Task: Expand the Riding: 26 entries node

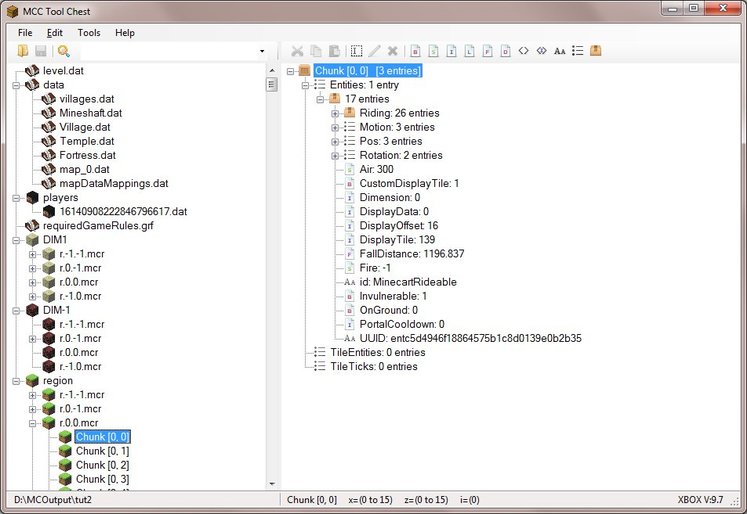Action: (335, 114)
